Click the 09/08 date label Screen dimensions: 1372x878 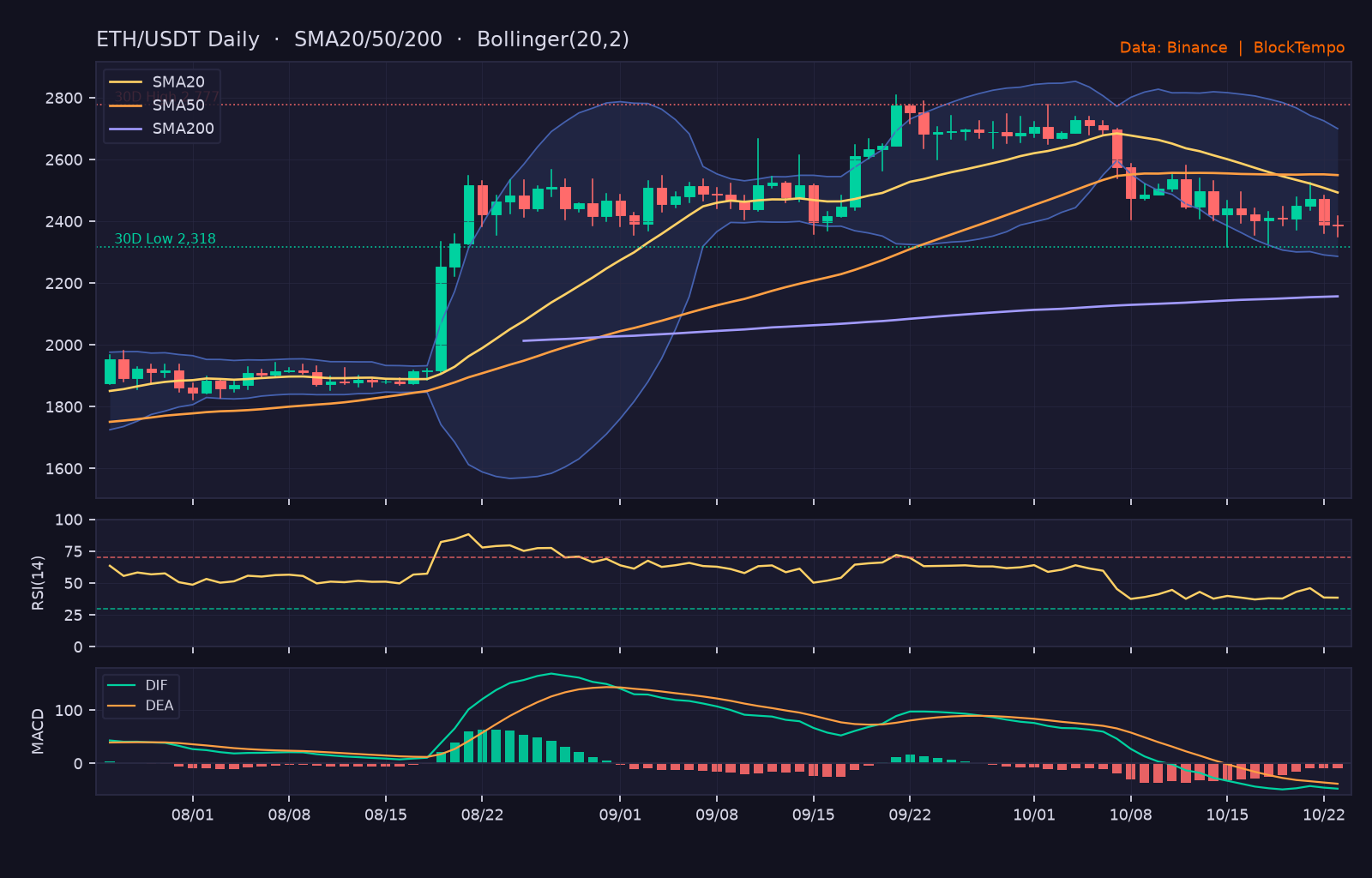pos(717,815)
